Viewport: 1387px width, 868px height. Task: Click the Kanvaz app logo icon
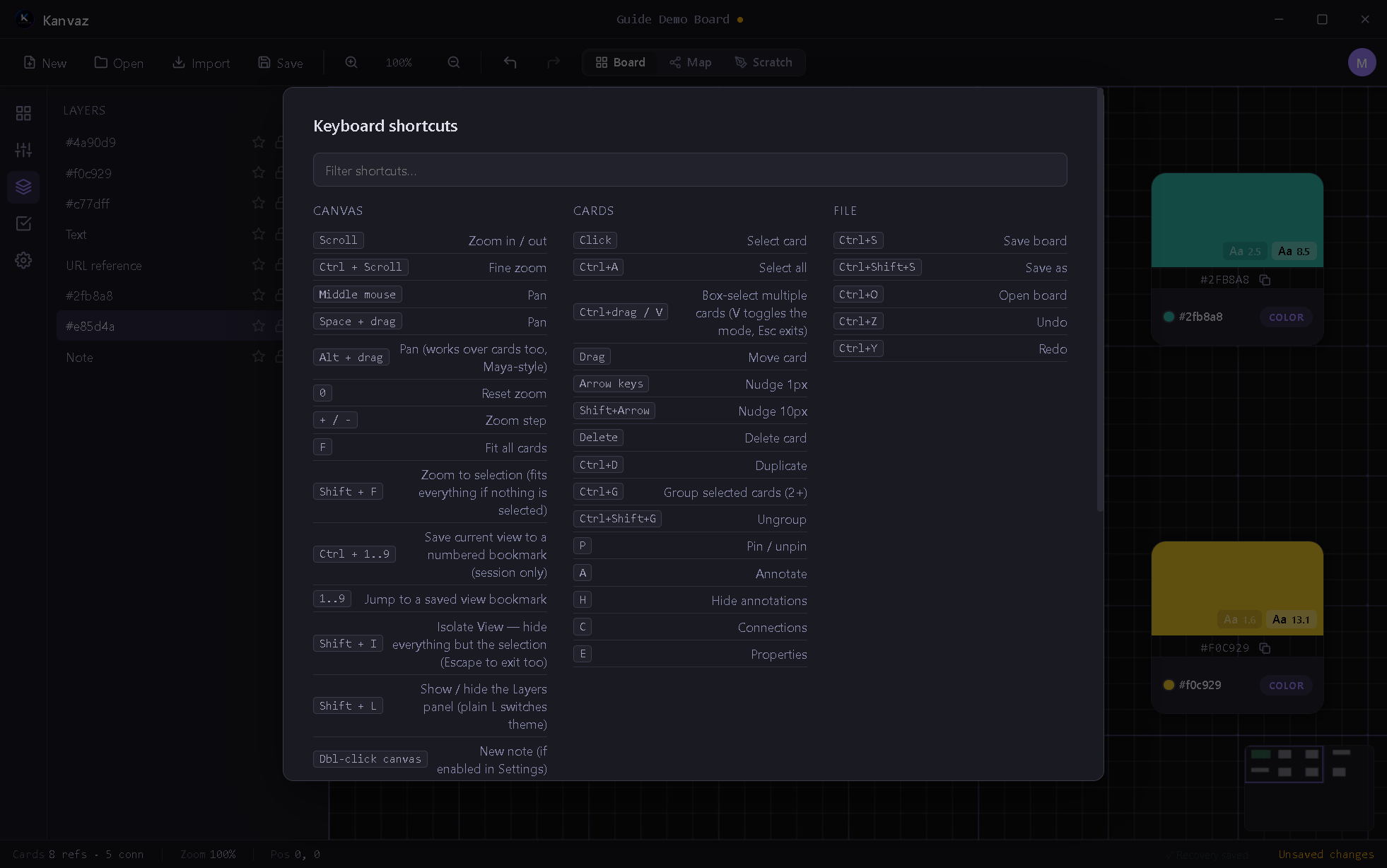coord(24,19)
